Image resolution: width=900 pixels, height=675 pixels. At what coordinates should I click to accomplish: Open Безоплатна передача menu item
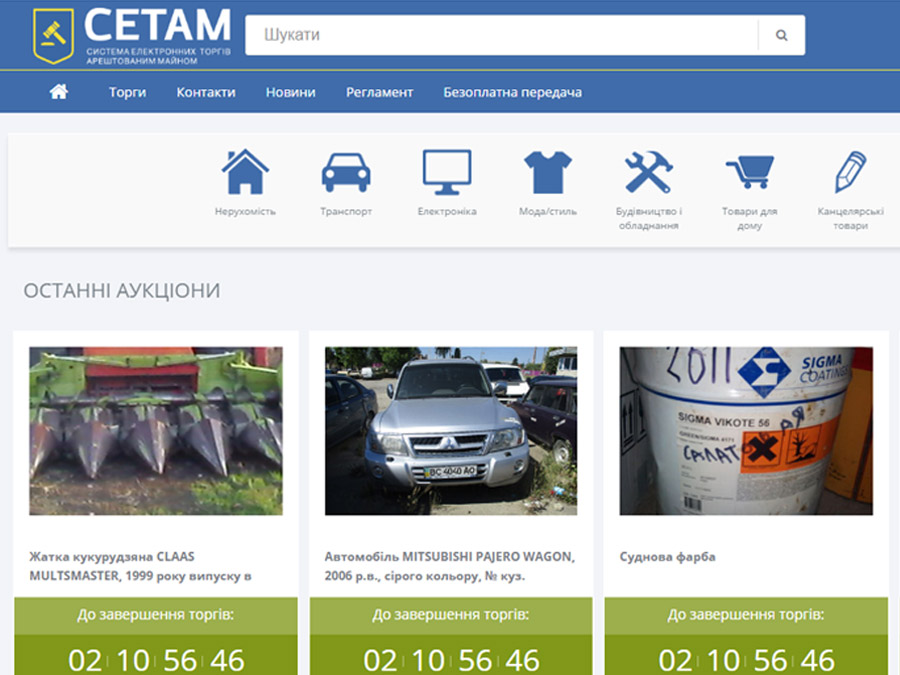[512, 92]
